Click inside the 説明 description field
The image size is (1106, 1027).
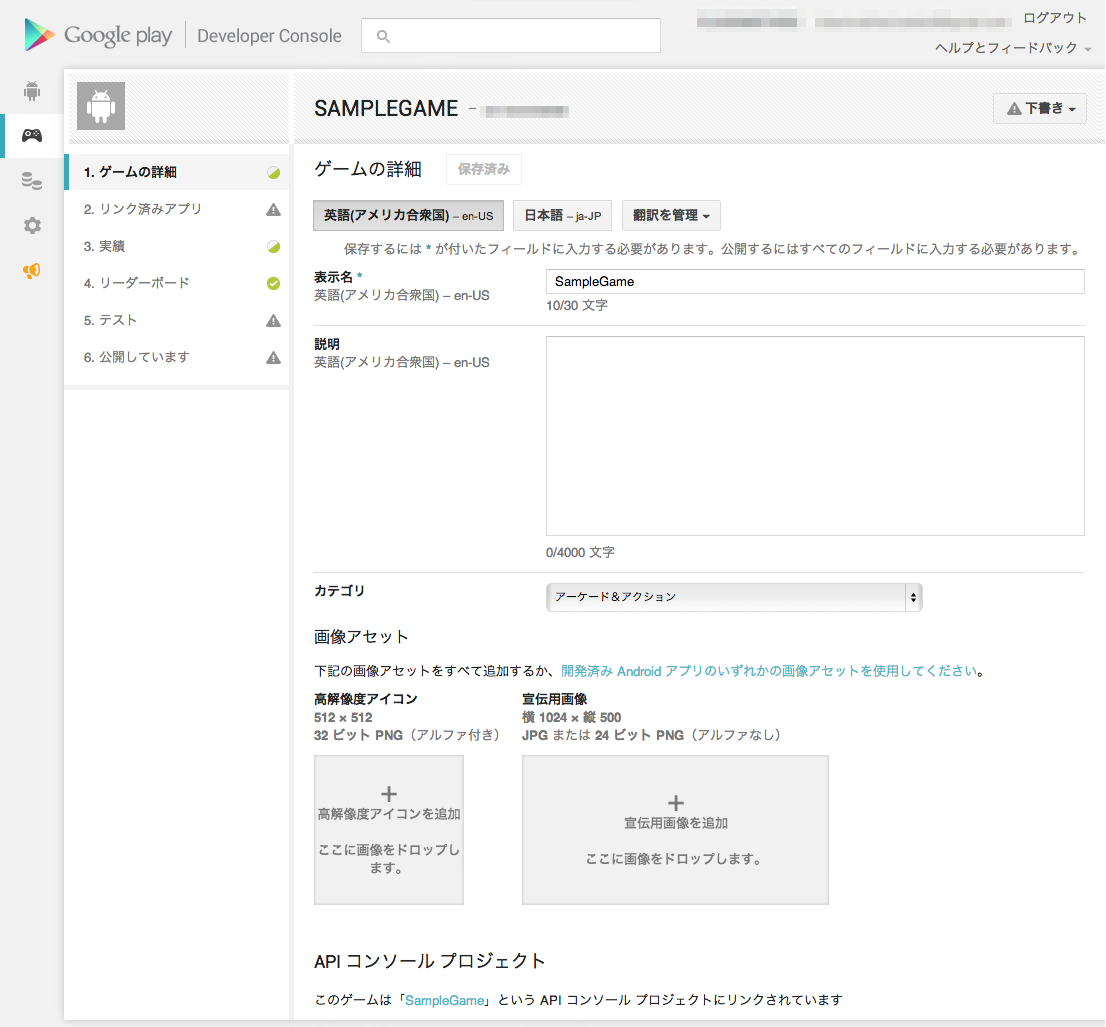click(814, 436)
